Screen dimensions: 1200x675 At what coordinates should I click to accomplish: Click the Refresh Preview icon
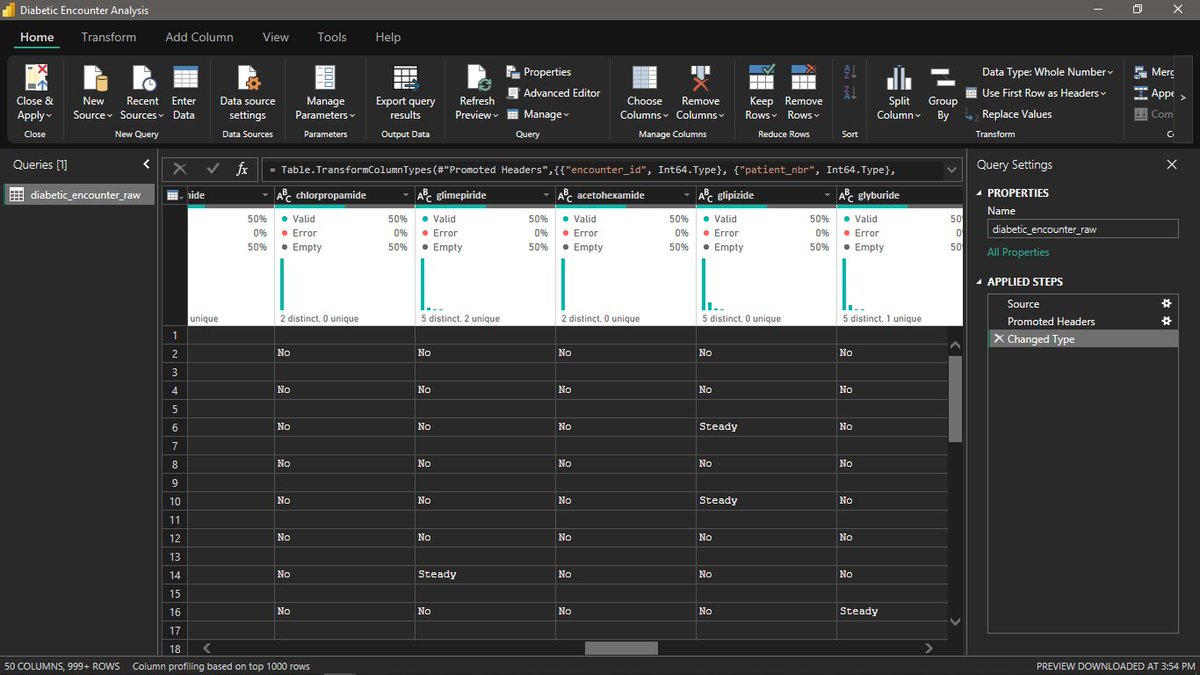tap(477, 78)
